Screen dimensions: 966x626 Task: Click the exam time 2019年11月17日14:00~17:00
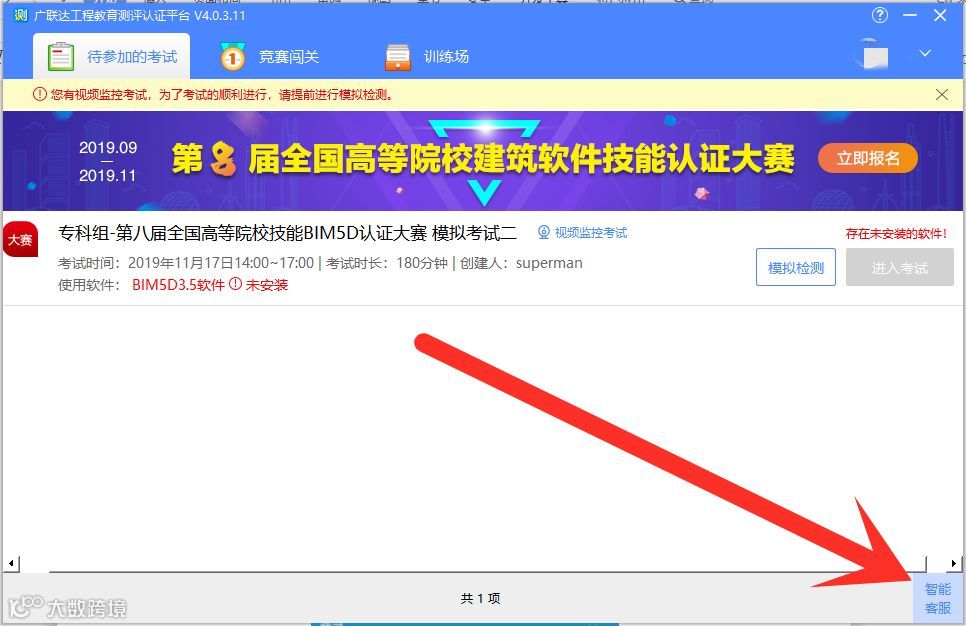[221, 263]
